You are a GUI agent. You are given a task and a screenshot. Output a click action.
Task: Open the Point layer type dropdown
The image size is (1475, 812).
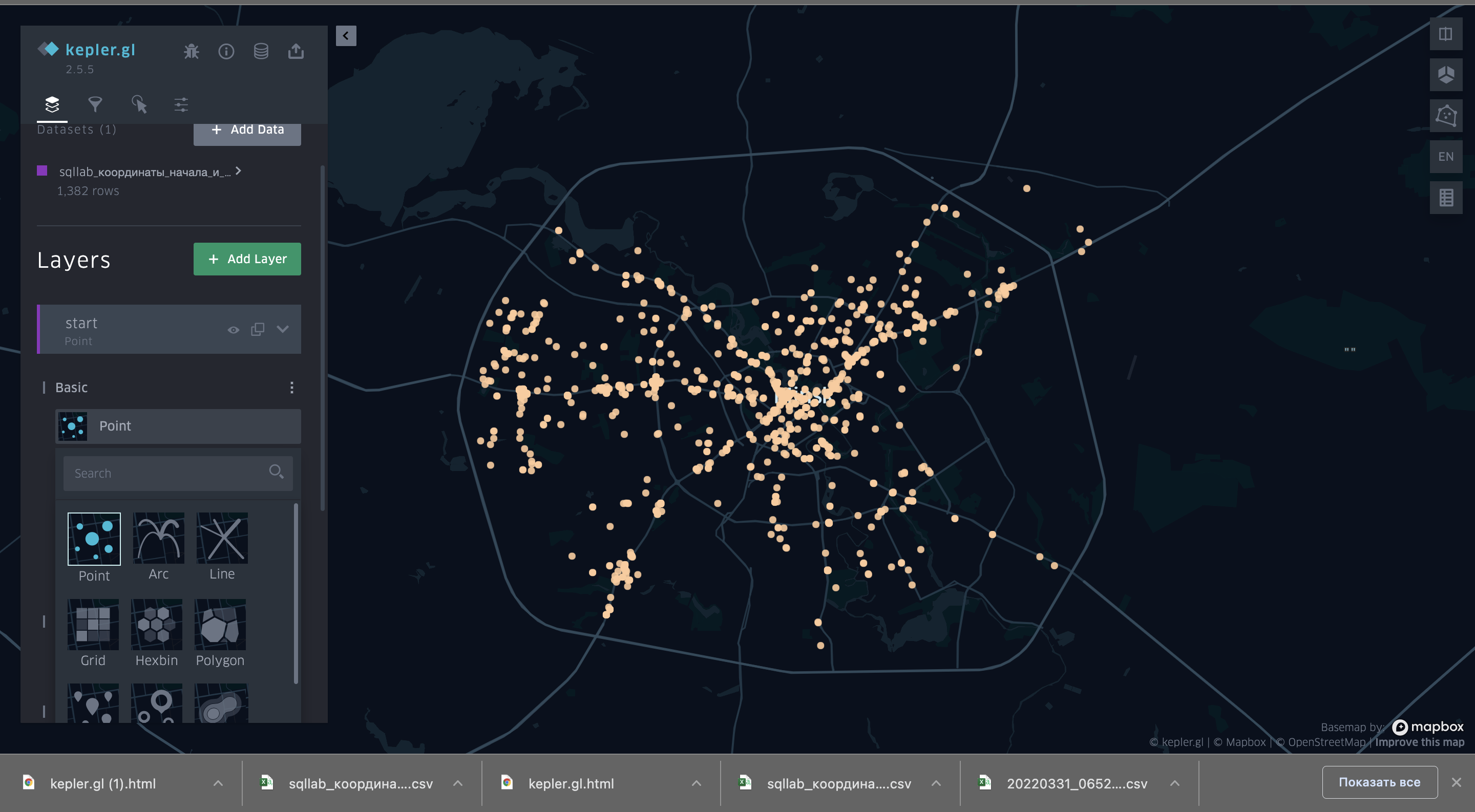(x=178, y=426)
